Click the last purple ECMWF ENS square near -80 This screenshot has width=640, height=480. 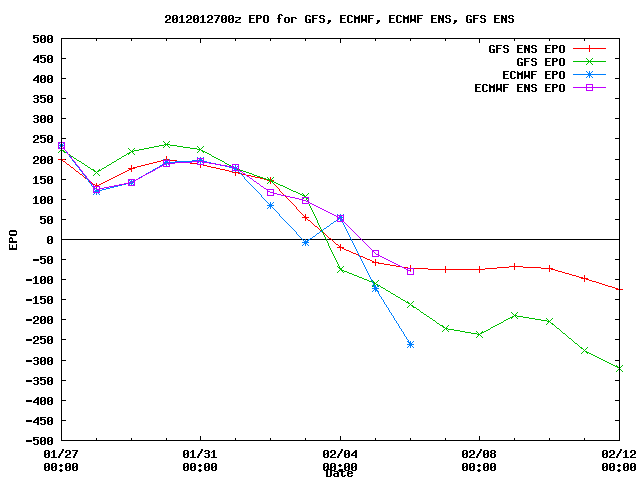pos(410,271)
